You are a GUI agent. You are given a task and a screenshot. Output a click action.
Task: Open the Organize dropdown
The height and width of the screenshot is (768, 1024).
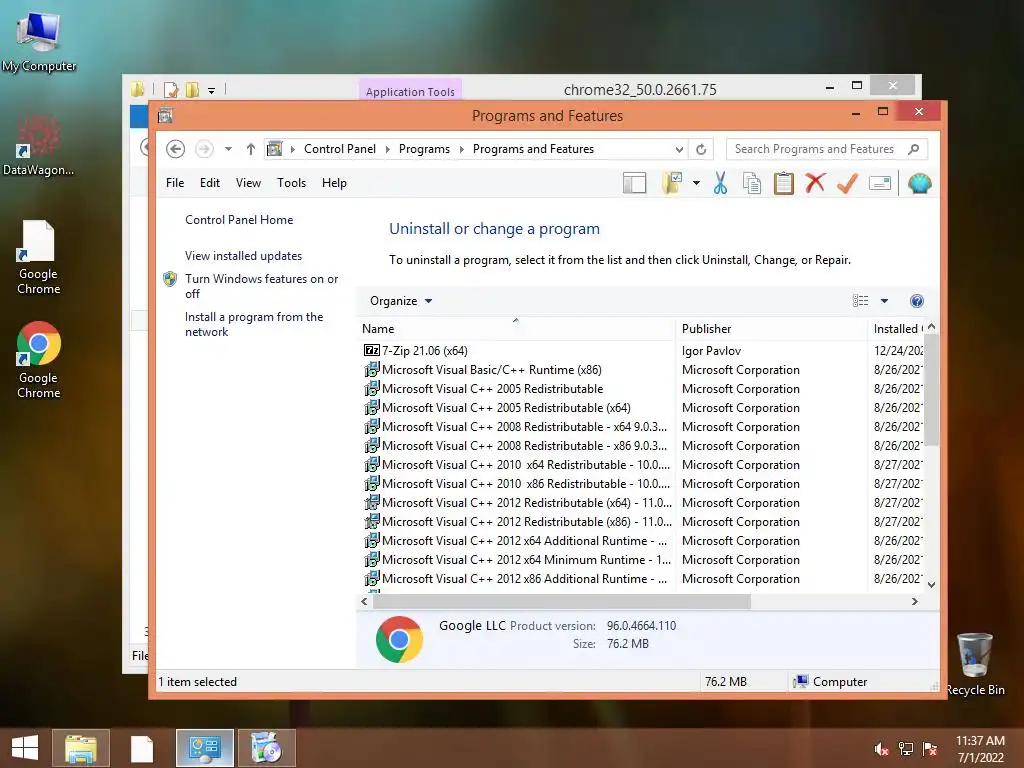pos(400,301)
